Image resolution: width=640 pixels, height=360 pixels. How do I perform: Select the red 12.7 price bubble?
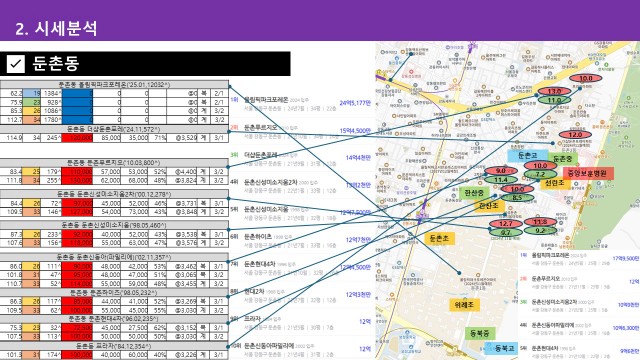[505, 224]
